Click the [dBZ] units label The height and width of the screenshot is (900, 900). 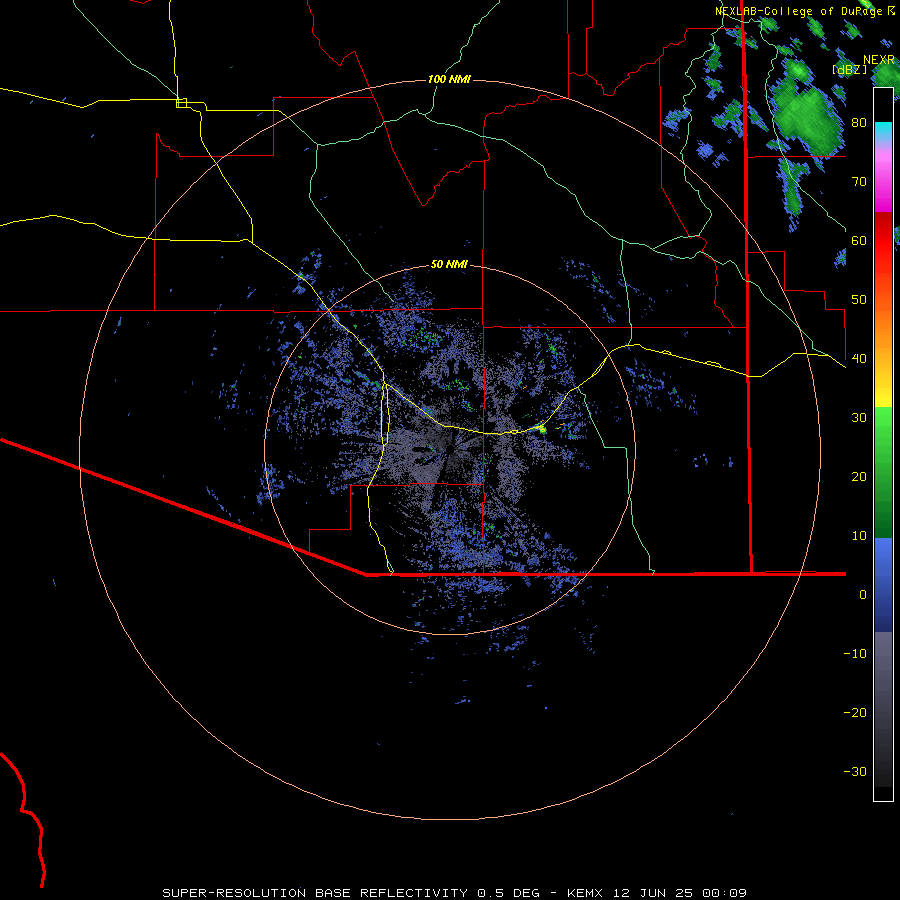coord(849,69)
